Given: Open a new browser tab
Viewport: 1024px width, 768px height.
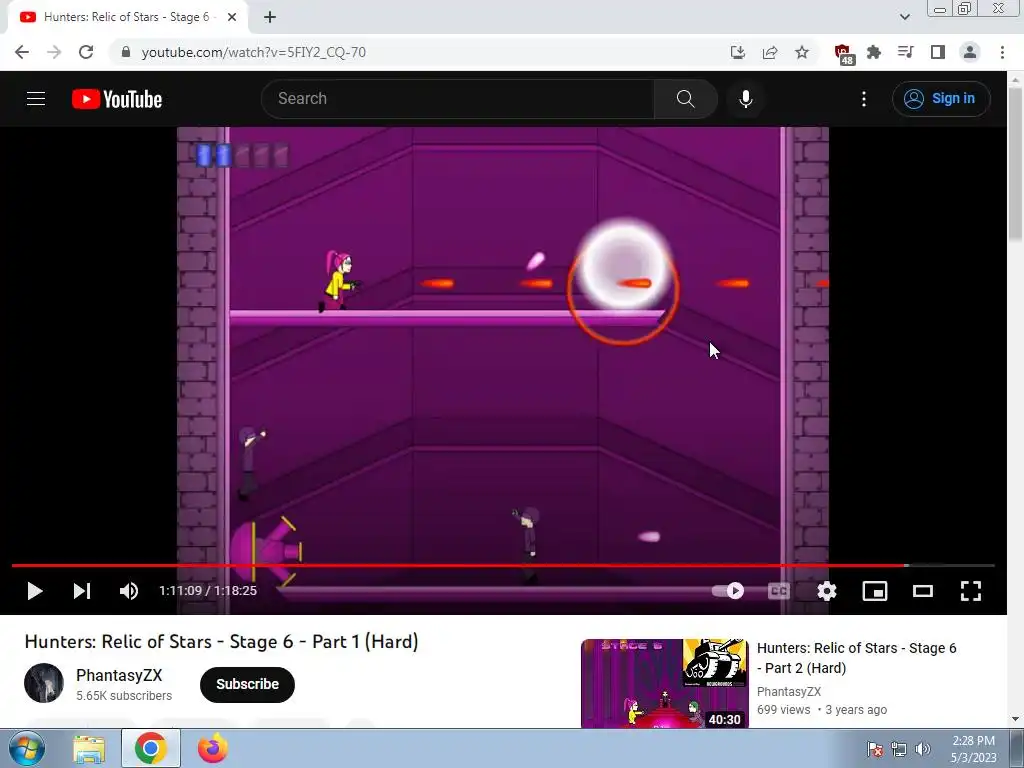Looking at the screenshot, I should (270, 18).
